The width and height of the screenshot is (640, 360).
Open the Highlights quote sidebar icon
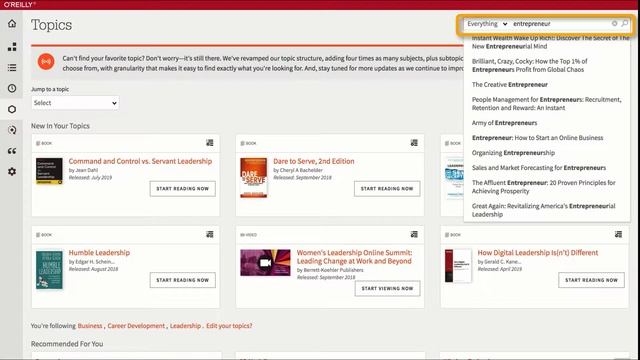click(12, 151)
